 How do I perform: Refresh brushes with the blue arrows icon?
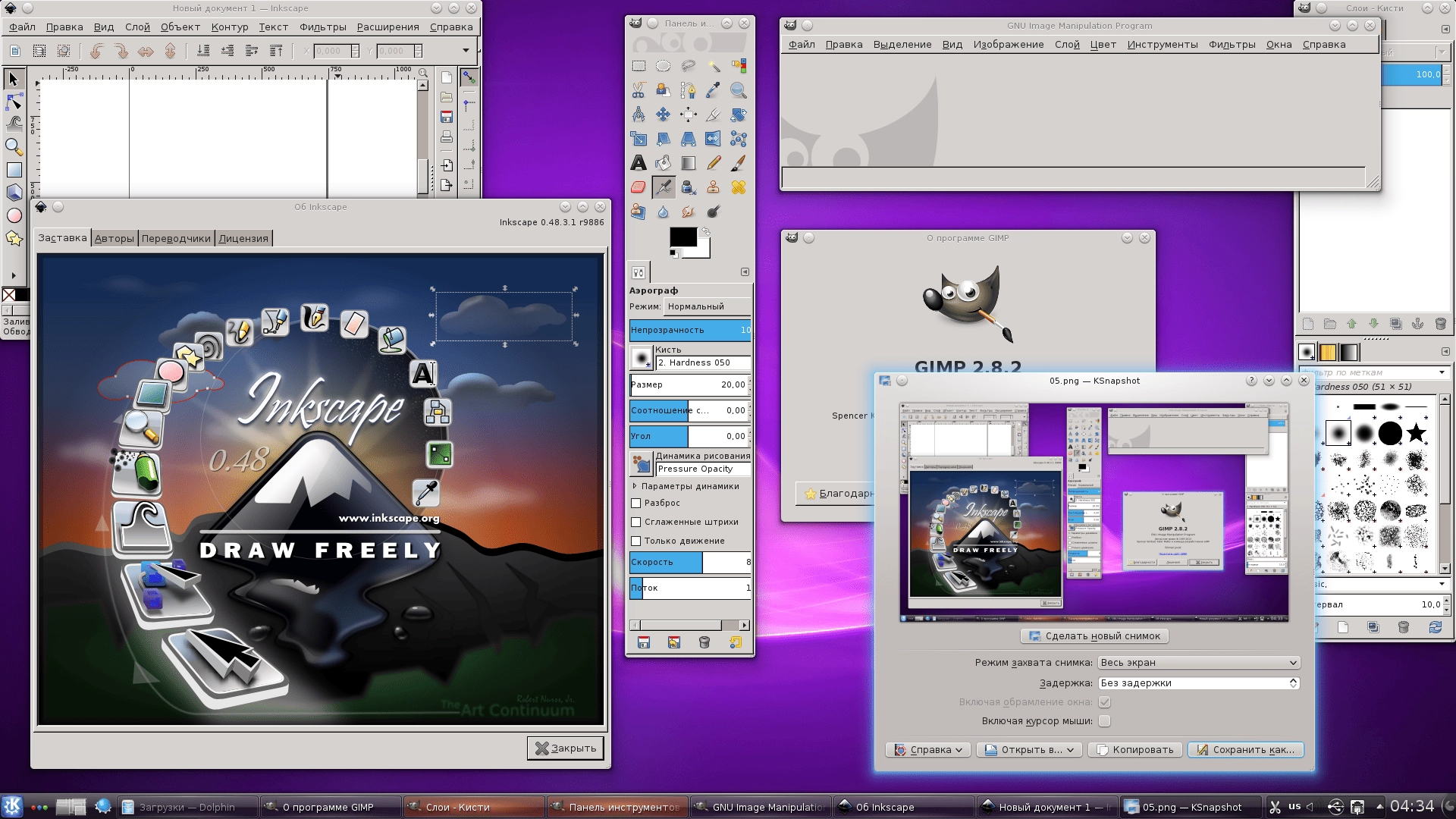click(x=1435, y=627)
